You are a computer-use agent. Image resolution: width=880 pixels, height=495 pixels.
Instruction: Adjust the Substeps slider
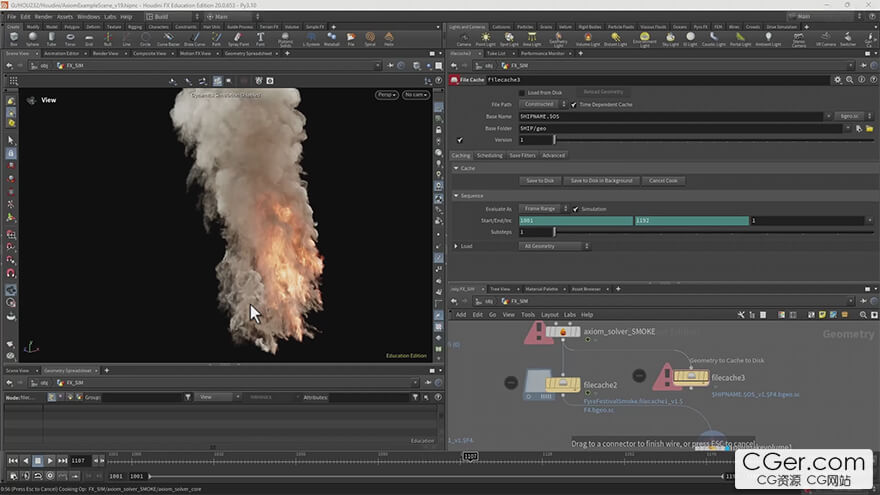click(714, 232)
